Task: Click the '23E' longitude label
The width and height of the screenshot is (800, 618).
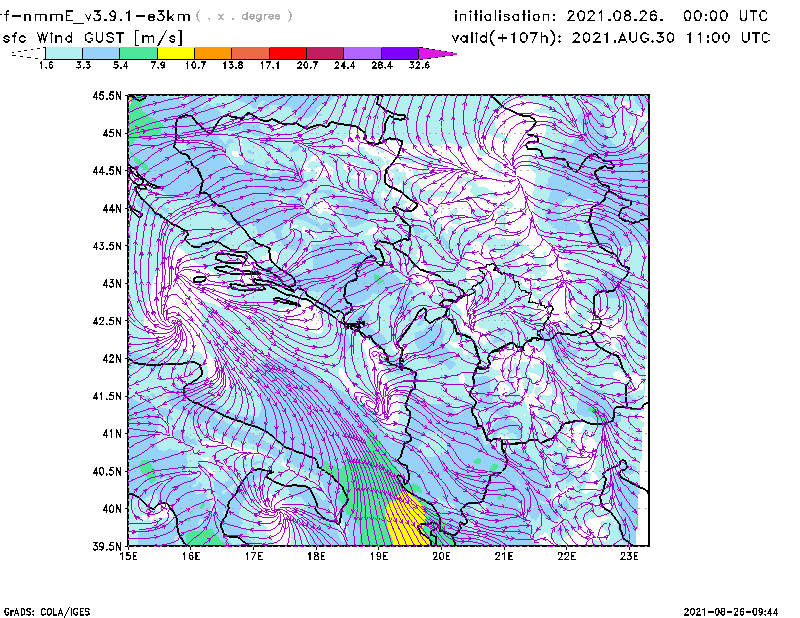Action: coord(629,556)
